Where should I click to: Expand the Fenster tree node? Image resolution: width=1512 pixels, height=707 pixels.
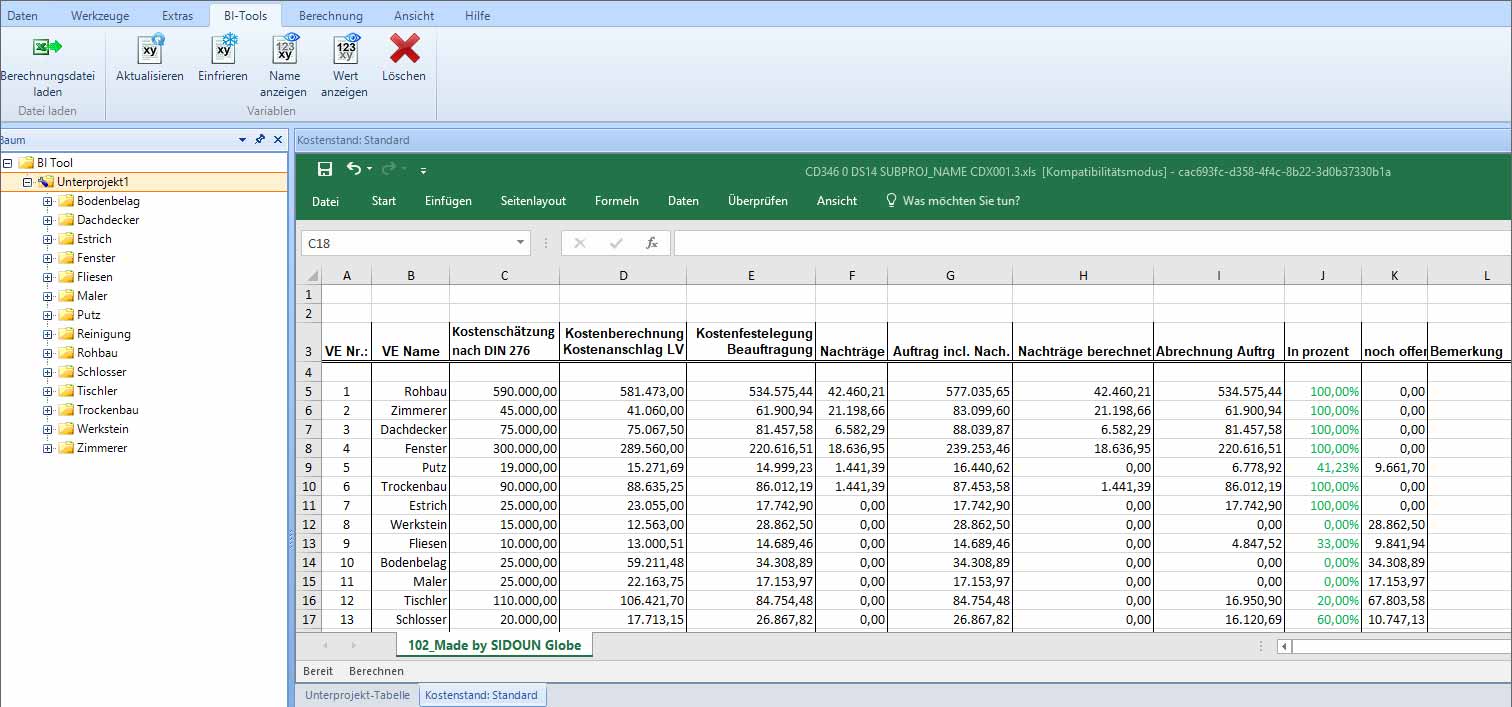coord(47,258)
